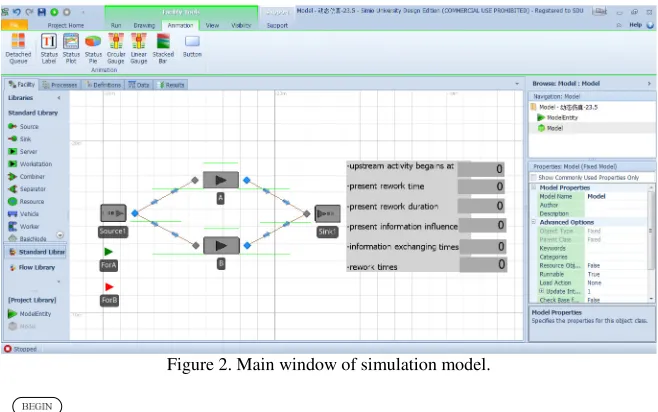
Task: Open the View ribbon tab
Action: 212,25
